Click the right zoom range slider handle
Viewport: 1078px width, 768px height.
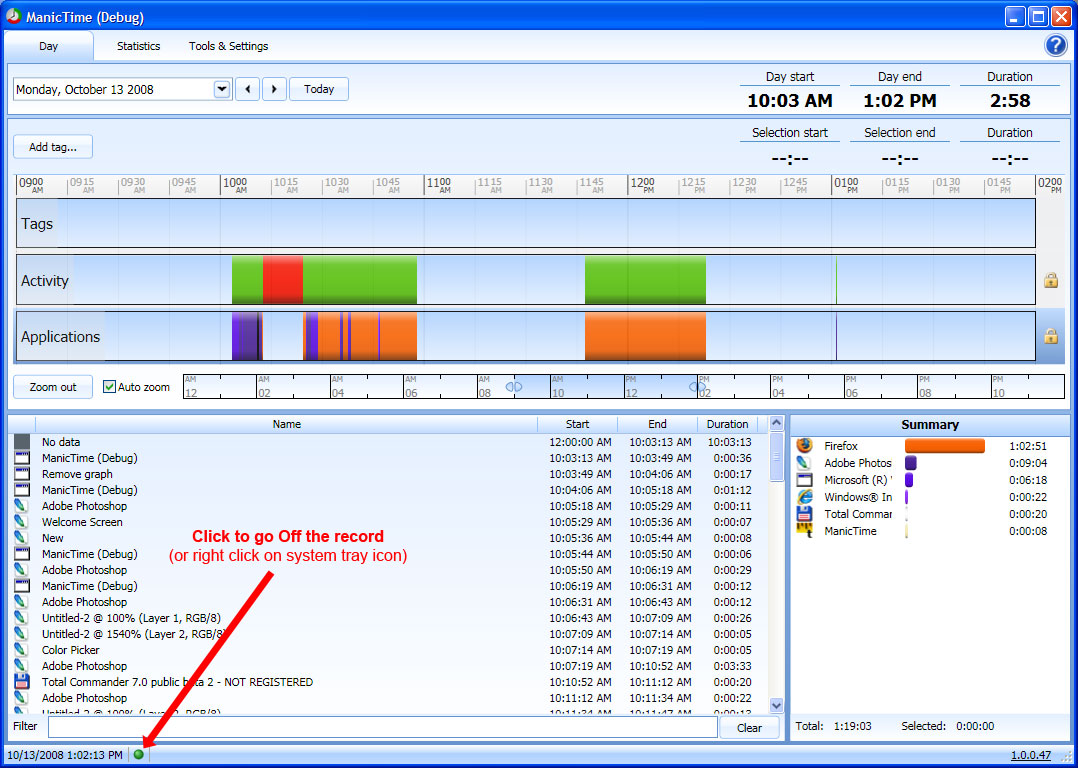697,387
